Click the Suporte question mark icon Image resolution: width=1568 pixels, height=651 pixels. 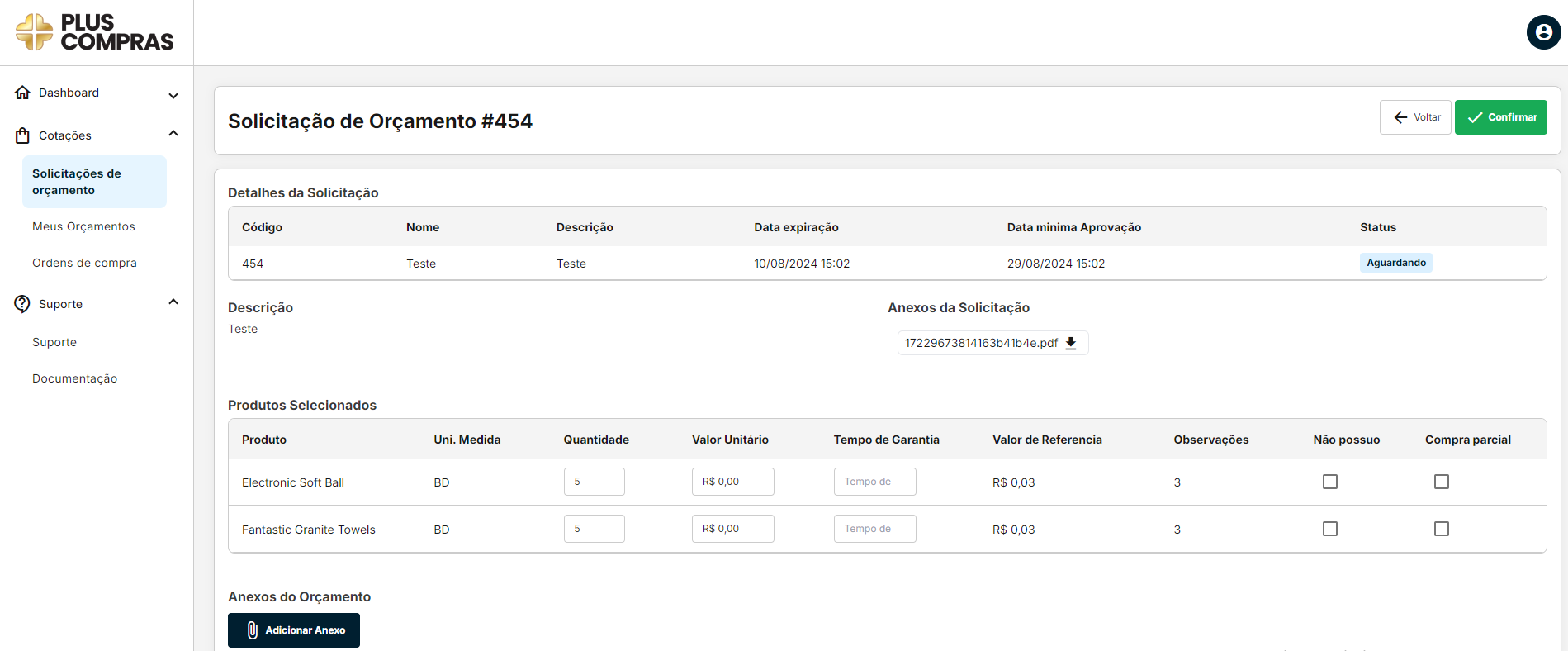pyautogui.click(x=22, y=304)
